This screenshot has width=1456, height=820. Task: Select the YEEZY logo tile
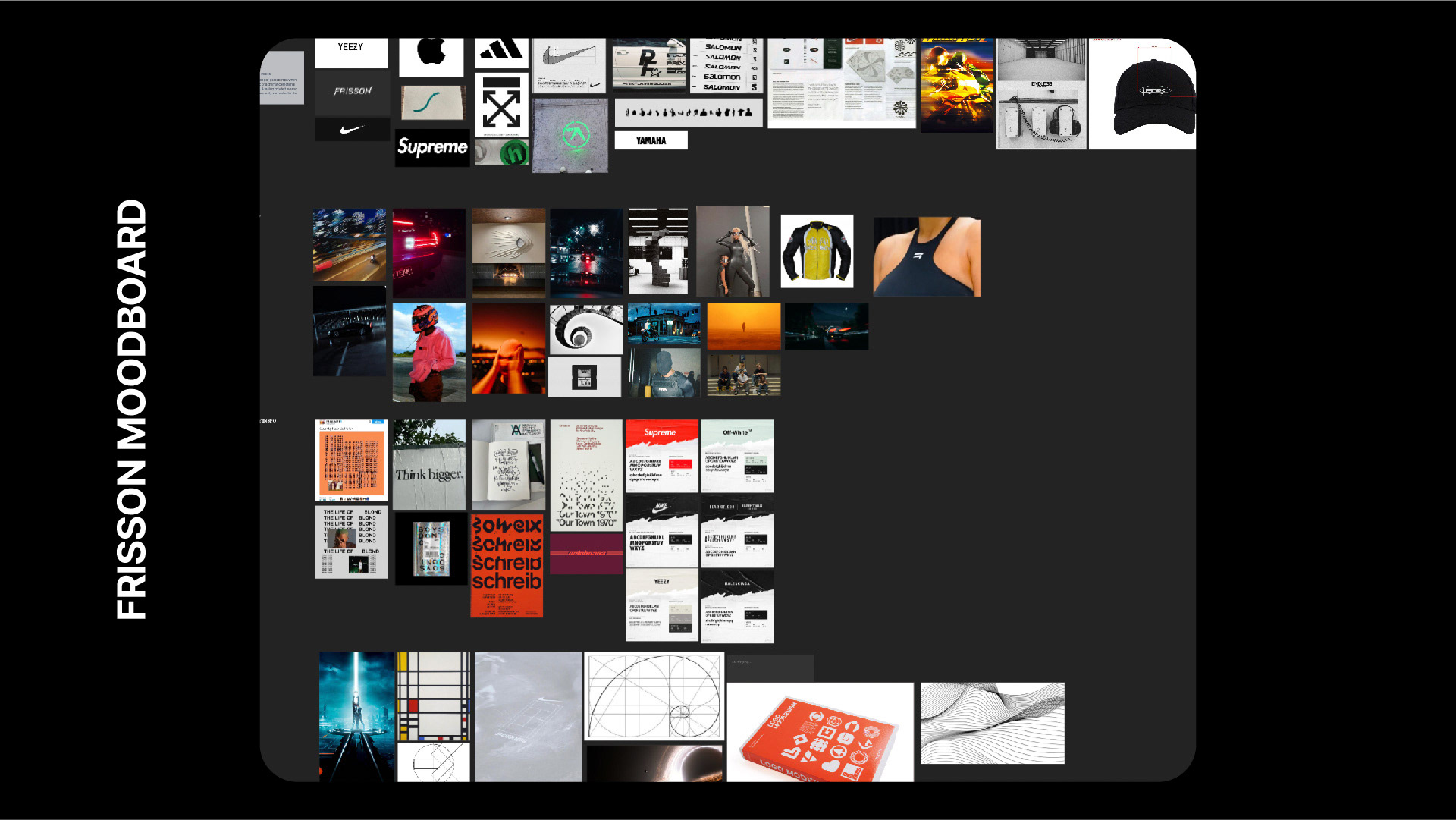tap(351, 53)
